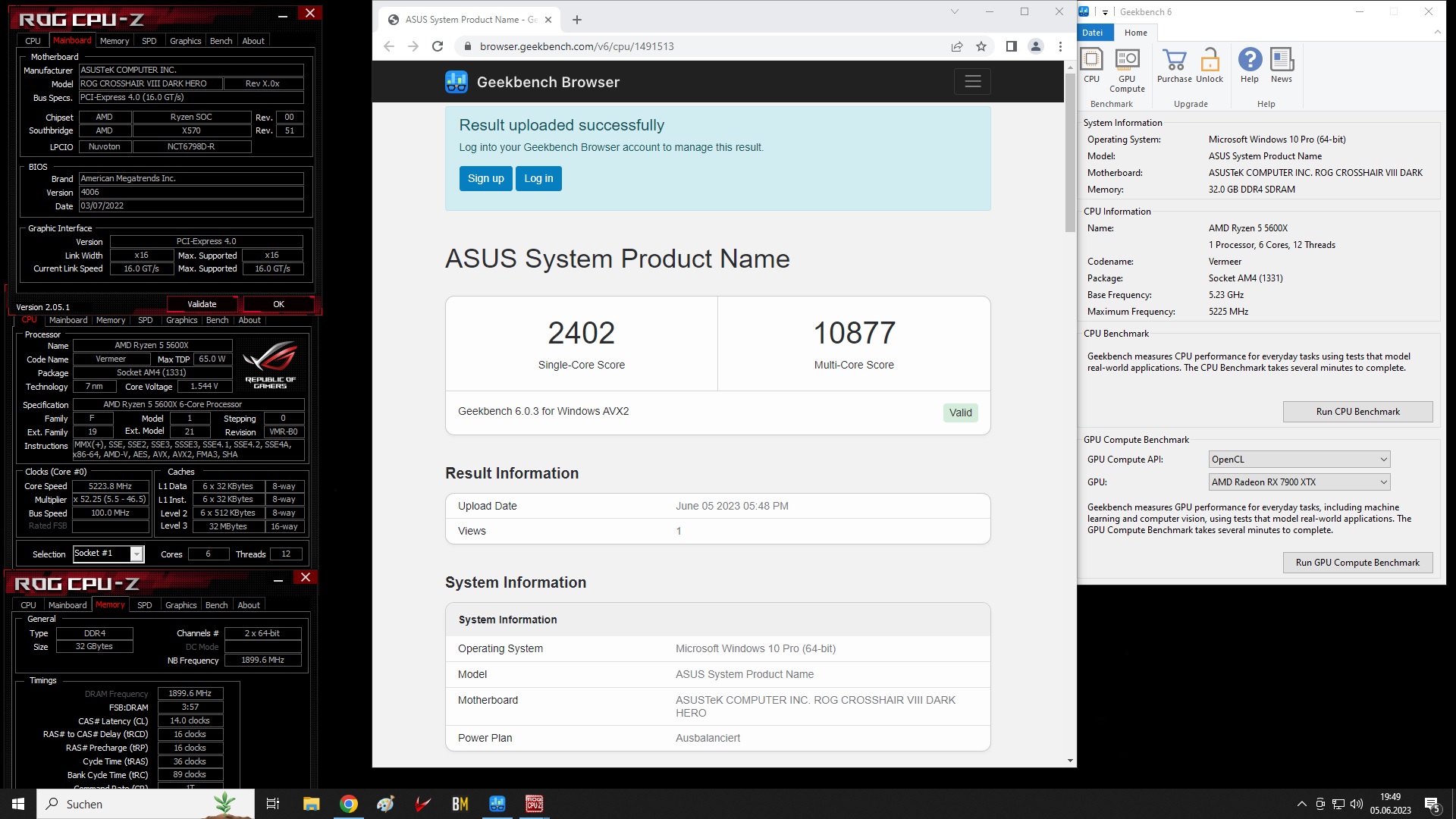The height and width of the screenshot is (819, 1456).
Task: Click the Geekbench Browser logo
Action: [x=457, y=82]
